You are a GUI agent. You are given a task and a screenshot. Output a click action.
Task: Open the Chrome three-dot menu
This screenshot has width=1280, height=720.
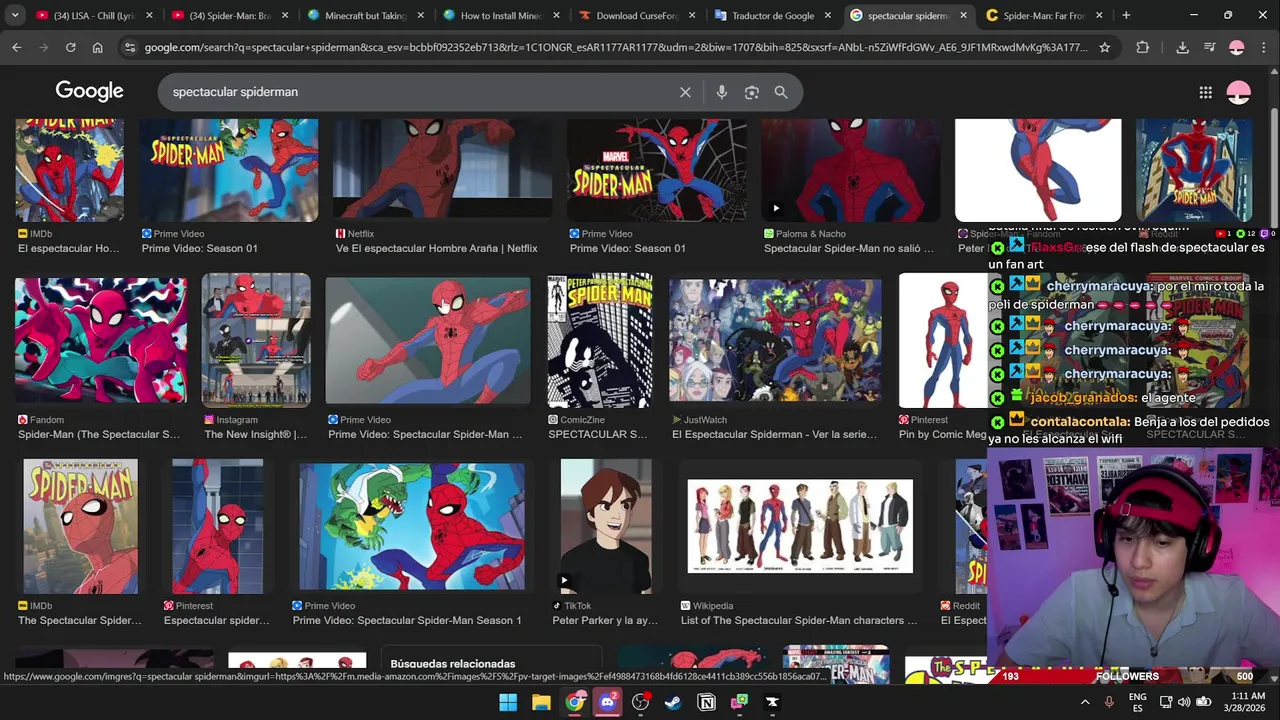[x=1263, y=47]
